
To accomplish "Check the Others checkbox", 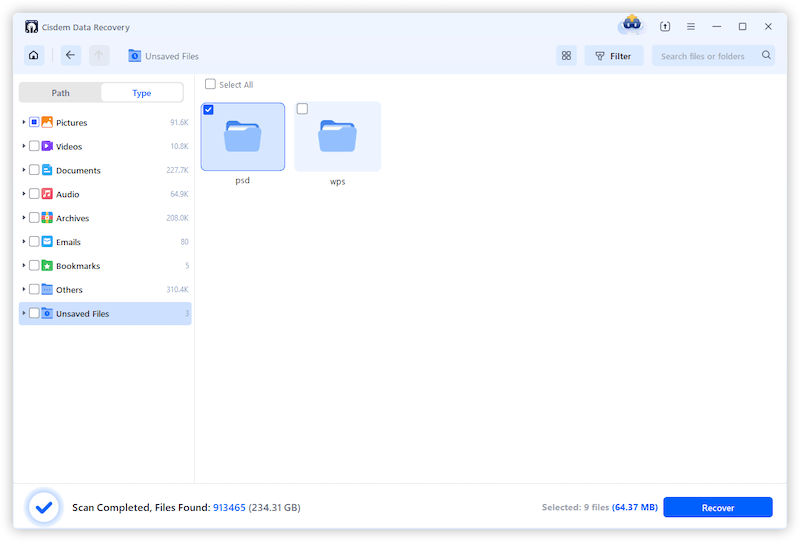I will pos(34,289).
